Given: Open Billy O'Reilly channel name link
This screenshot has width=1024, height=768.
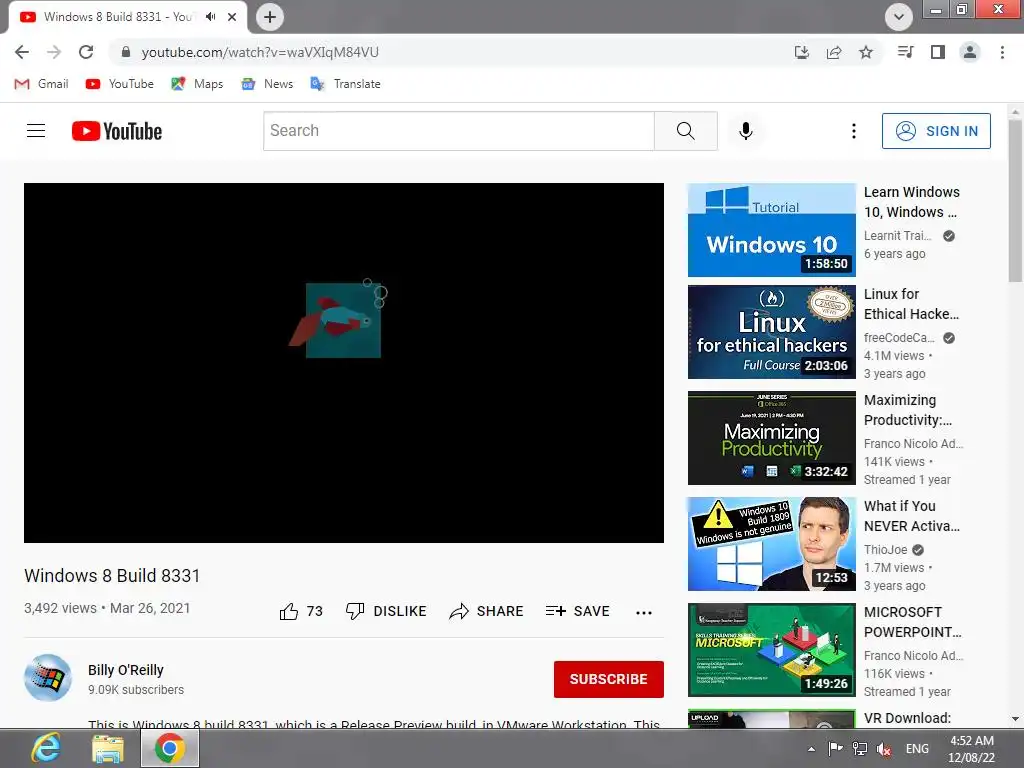Looking at the screenshot, I should click(x=126, y=670).
